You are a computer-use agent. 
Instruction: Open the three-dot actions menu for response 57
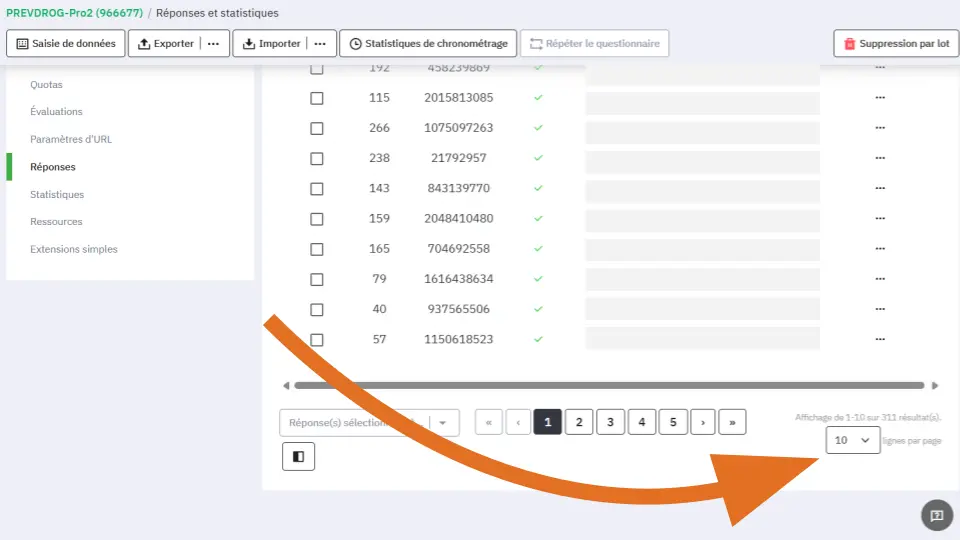880,340
